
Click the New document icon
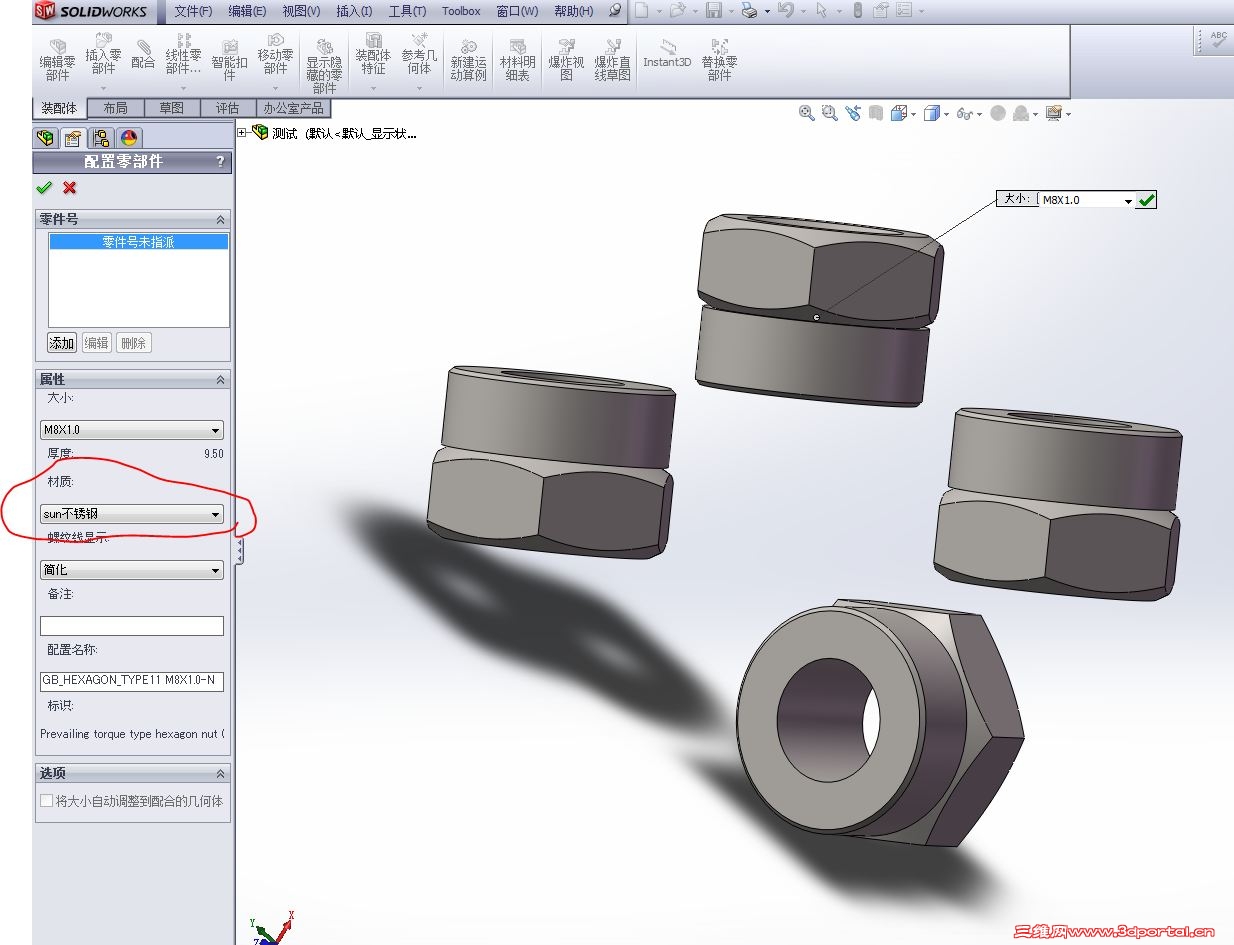pyautogui.click(x=641, y=11)
